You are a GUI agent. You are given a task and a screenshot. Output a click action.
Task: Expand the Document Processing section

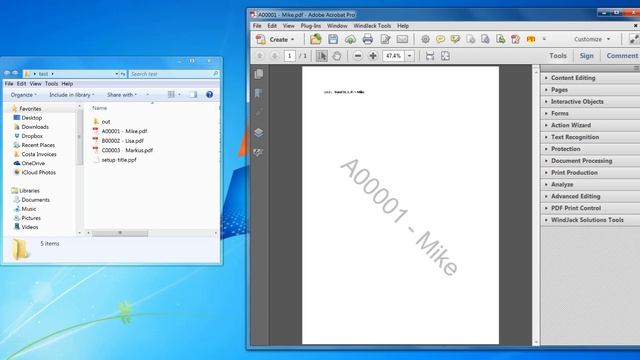point(591,160)
